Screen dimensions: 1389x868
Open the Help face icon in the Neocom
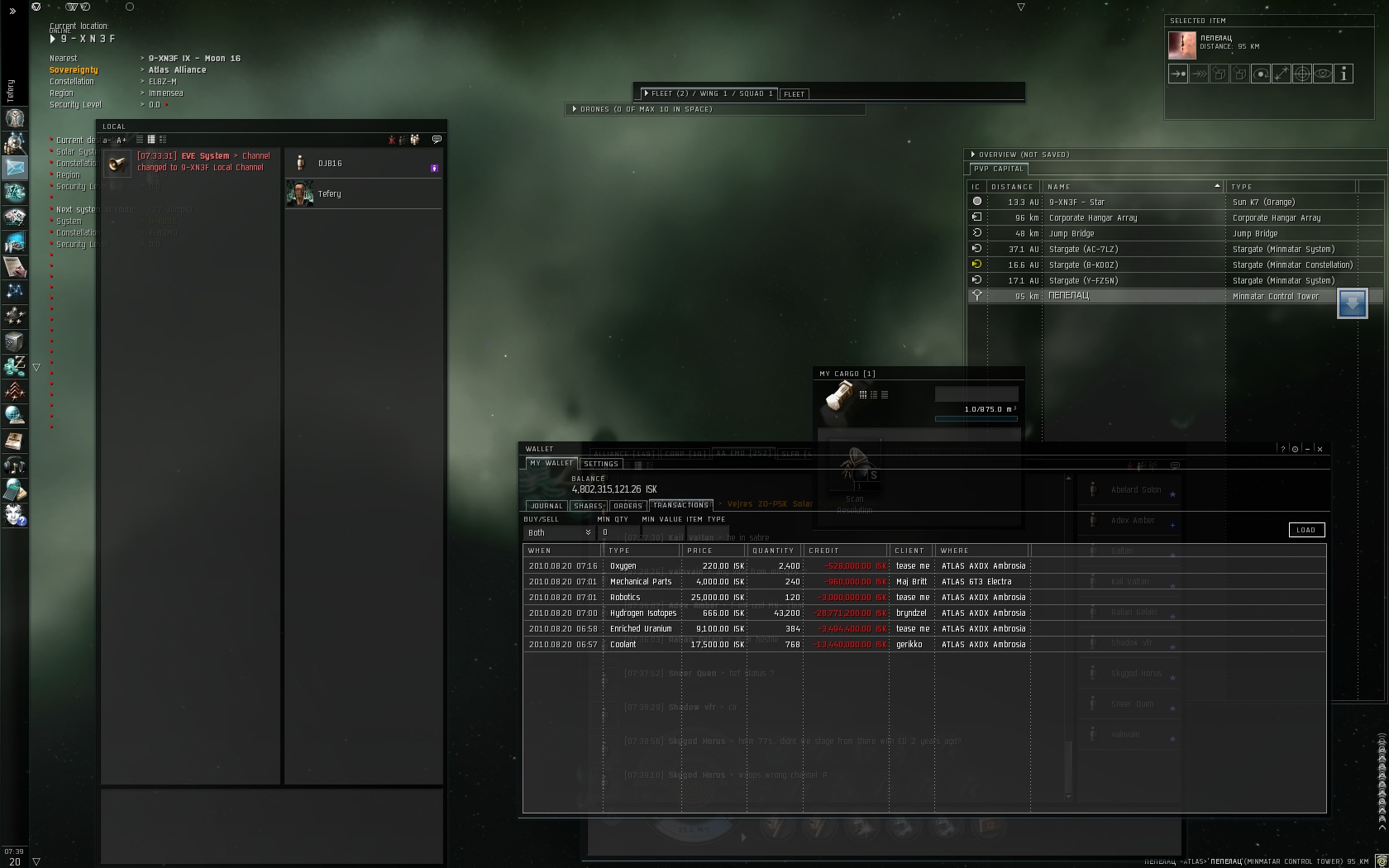tap(14, 515)
